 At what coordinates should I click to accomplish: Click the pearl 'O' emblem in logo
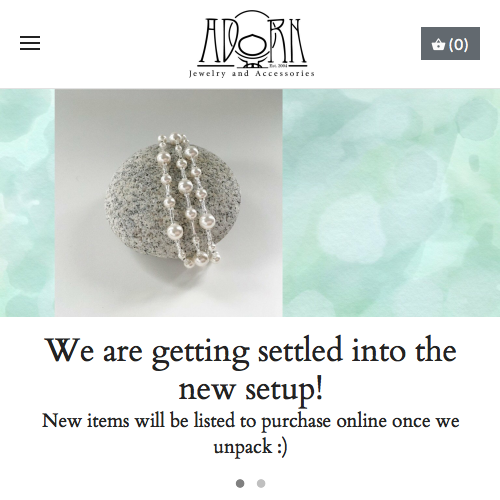click(252, 45)
